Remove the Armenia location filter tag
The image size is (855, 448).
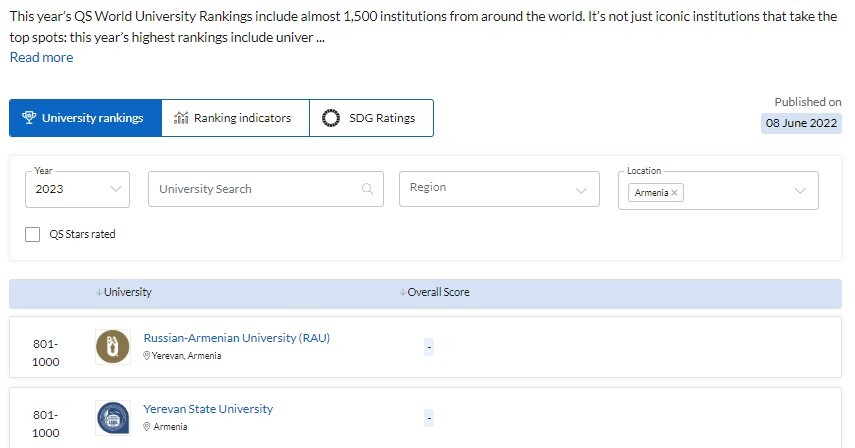pyautogui.click(x=675, y=192)
